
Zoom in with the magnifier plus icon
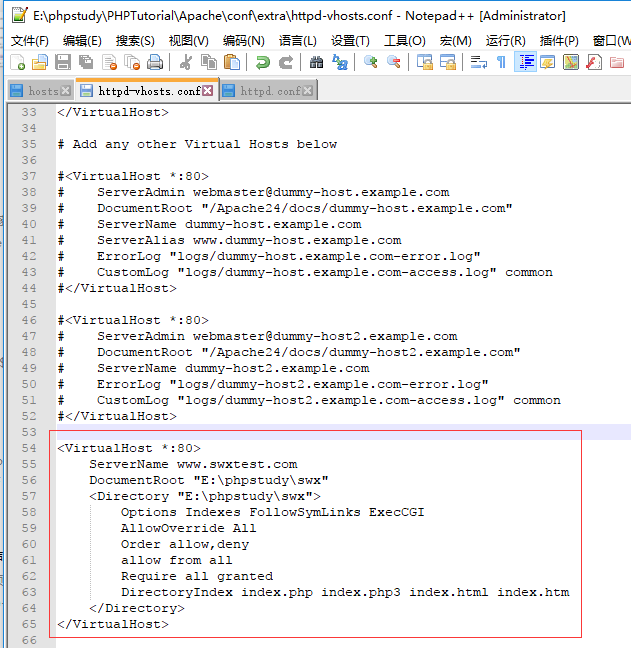(371, 62)
